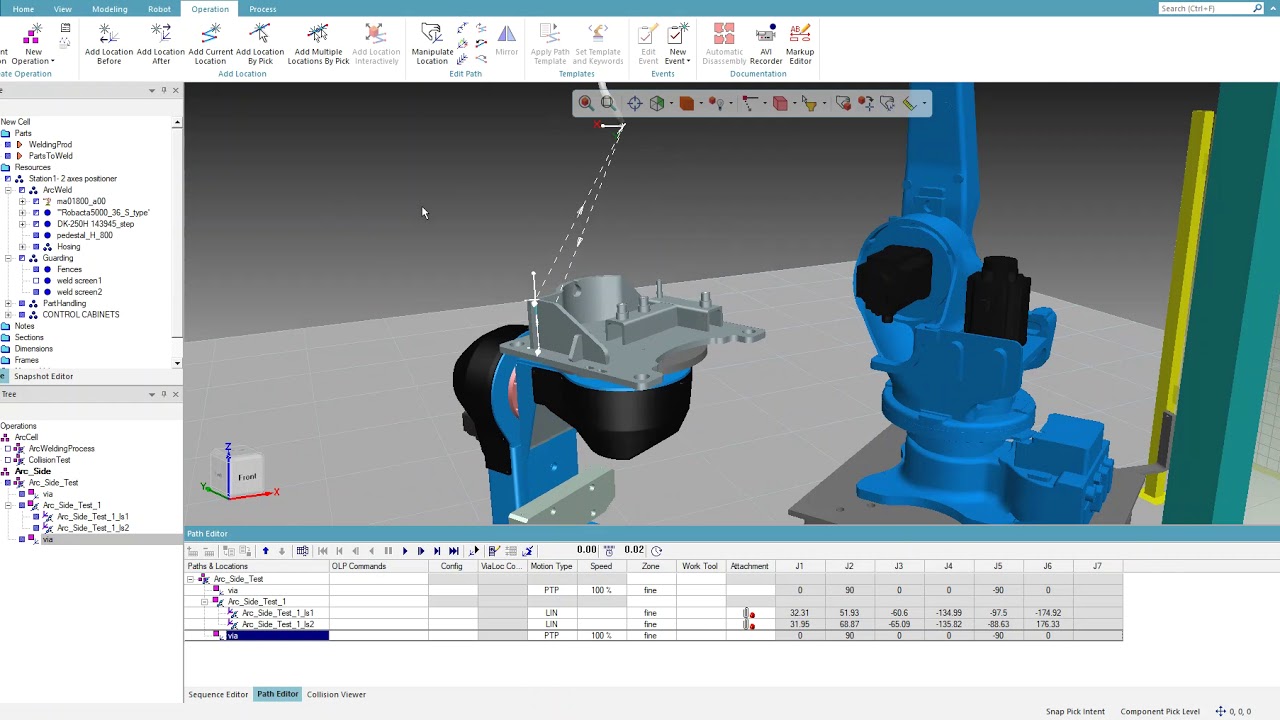
Task: Move the selected location up in Path Editor
Action: [265, 551]
